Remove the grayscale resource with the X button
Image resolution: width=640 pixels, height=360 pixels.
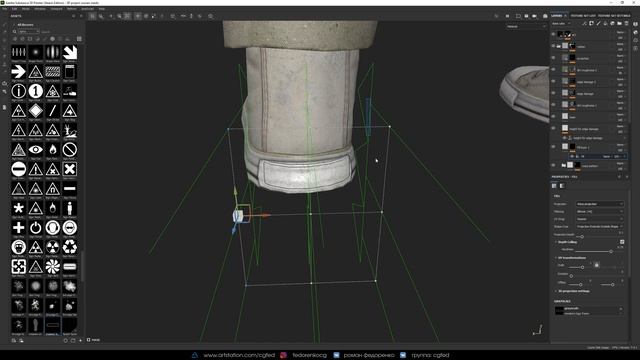point(621,309)
